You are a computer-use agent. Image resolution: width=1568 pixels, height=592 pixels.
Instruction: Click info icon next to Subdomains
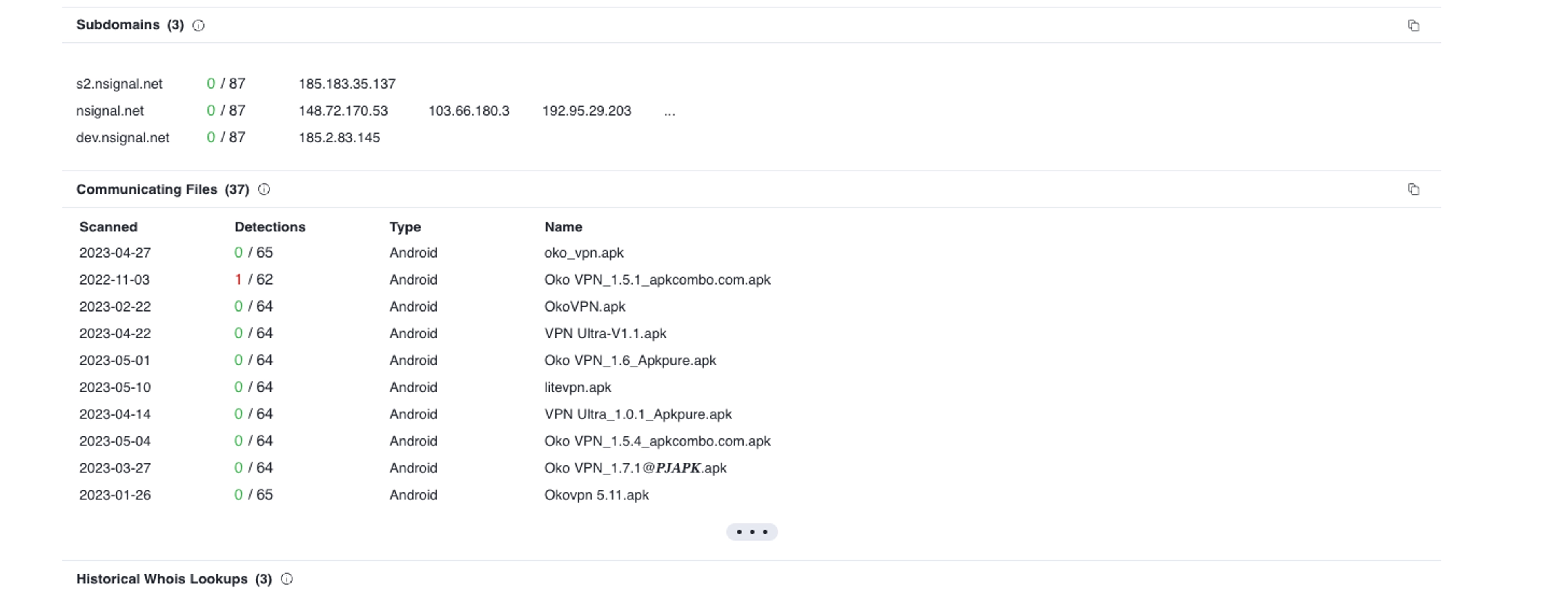click(198, 26)
